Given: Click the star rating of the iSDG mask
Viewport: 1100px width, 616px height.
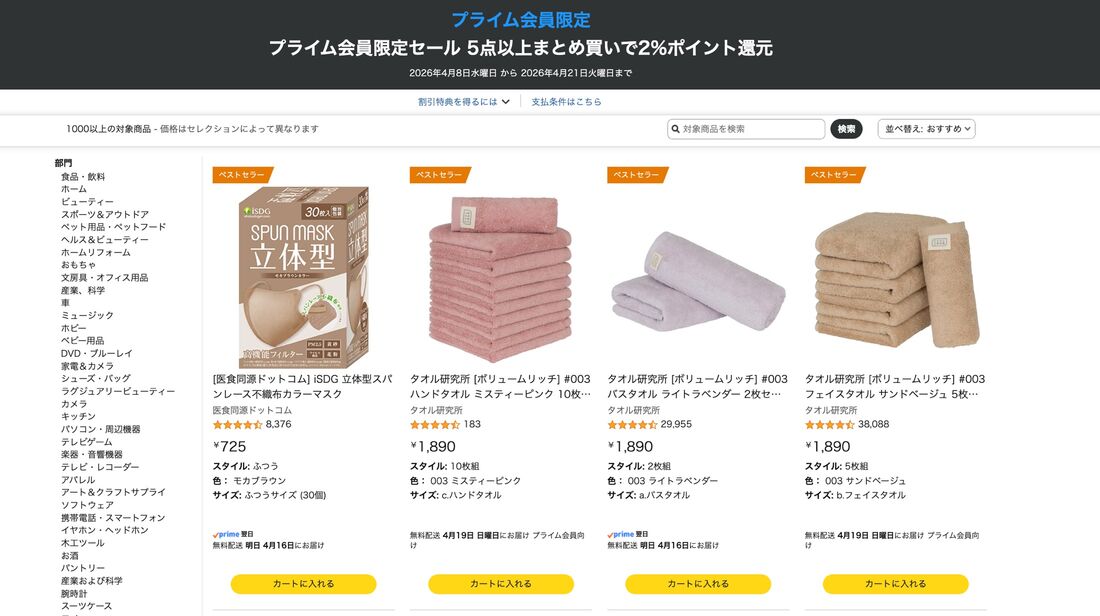Looking at the screenshot, I should coord(235,423).
